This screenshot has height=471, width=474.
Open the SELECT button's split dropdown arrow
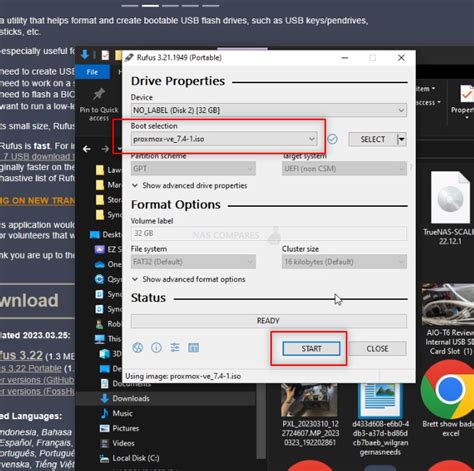402,139
